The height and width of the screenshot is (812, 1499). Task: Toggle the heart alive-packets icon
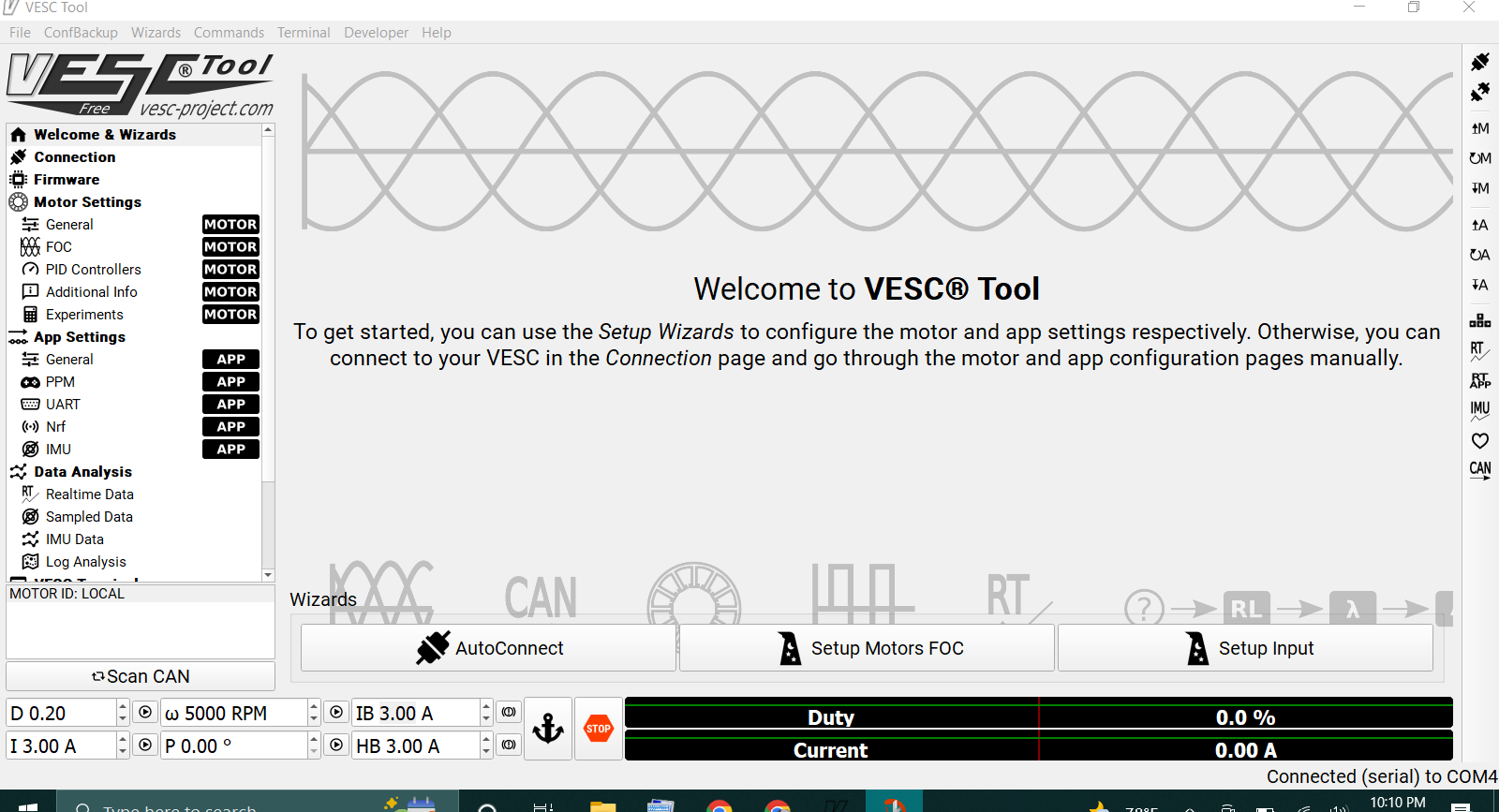pos(1480,440)
